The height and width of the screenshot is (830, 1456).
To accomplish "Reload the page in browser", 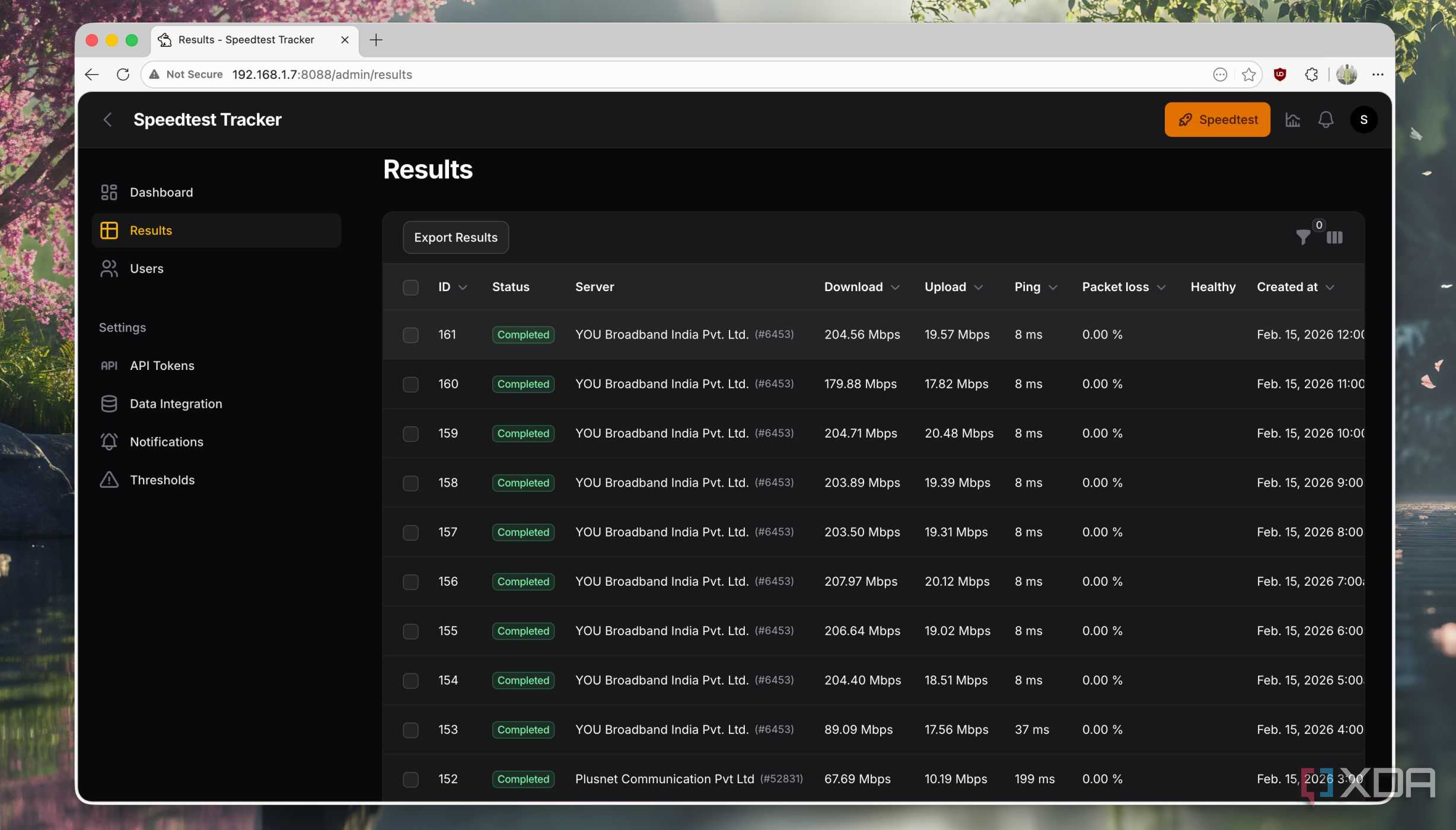I will (123, 75).
